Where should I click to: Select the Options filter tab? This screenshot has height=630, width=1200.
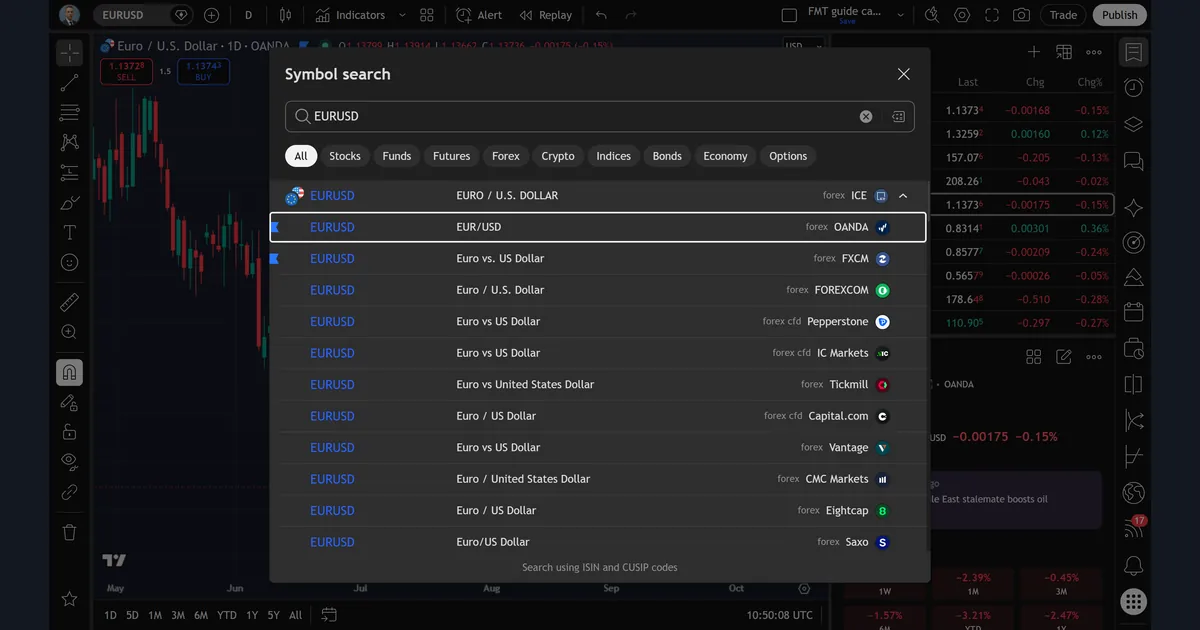pyautogui.click(x=788, y=156)
